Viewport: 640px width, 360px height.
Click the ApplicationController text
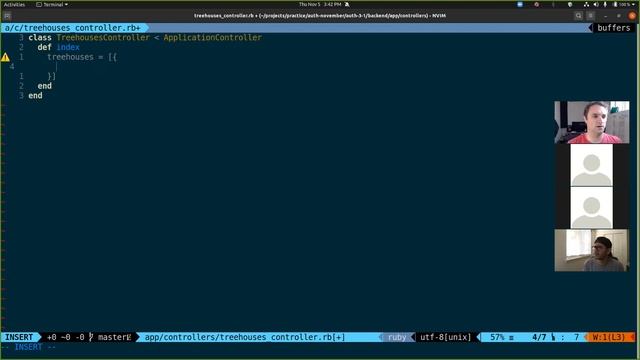213,38
